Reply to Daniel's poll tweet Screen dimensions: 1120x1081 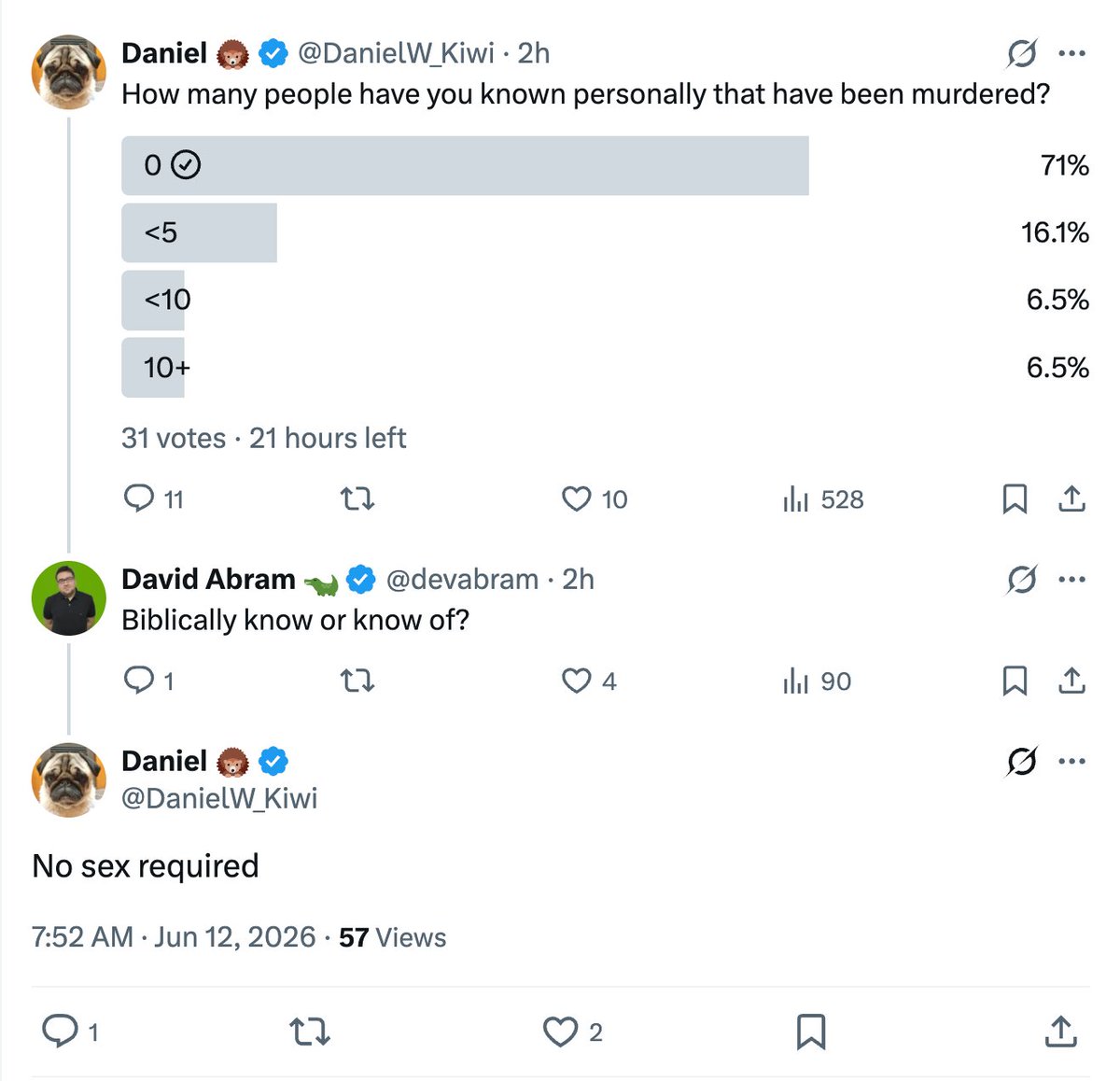(x=153, y=499)
